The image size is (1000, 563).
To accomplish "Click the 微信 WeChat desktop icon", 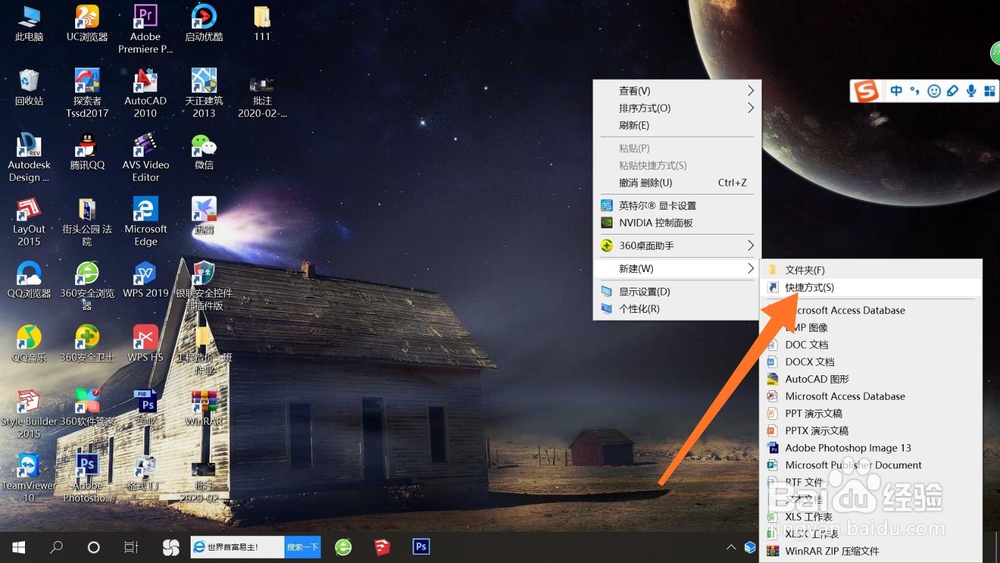I will (204, 152).
